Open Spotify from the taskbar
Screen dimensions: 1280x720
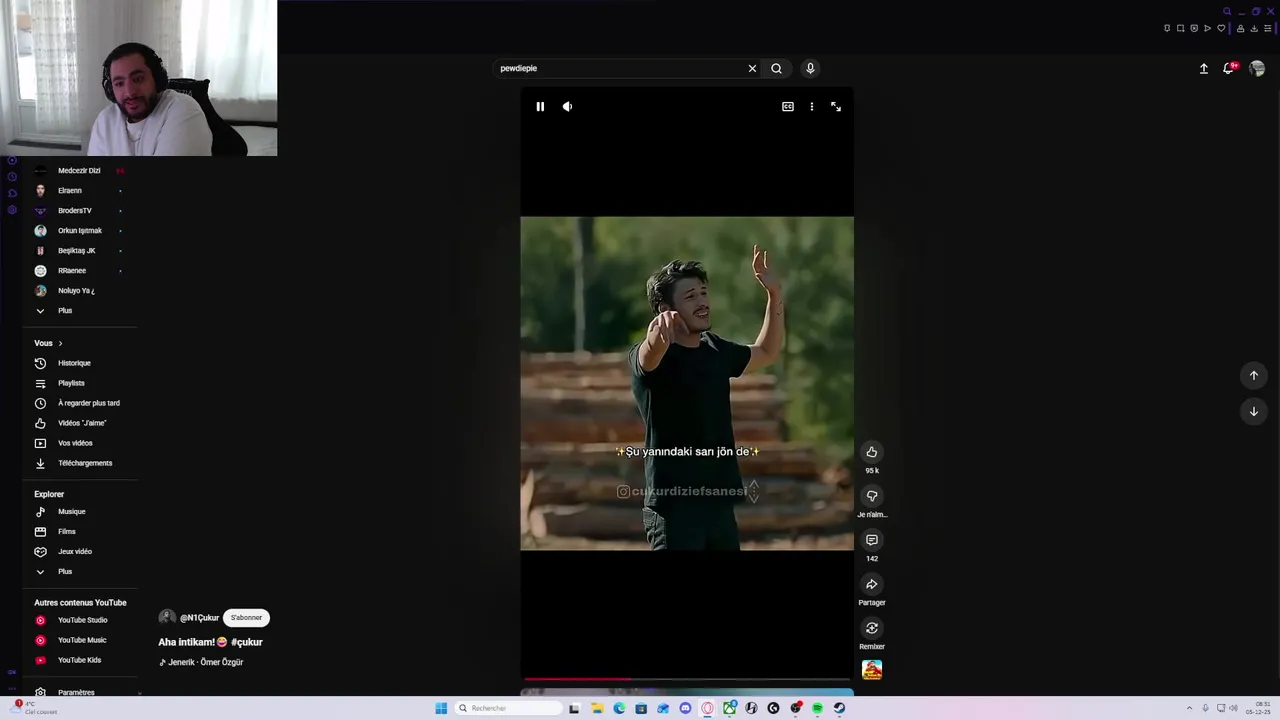[817, 708]
